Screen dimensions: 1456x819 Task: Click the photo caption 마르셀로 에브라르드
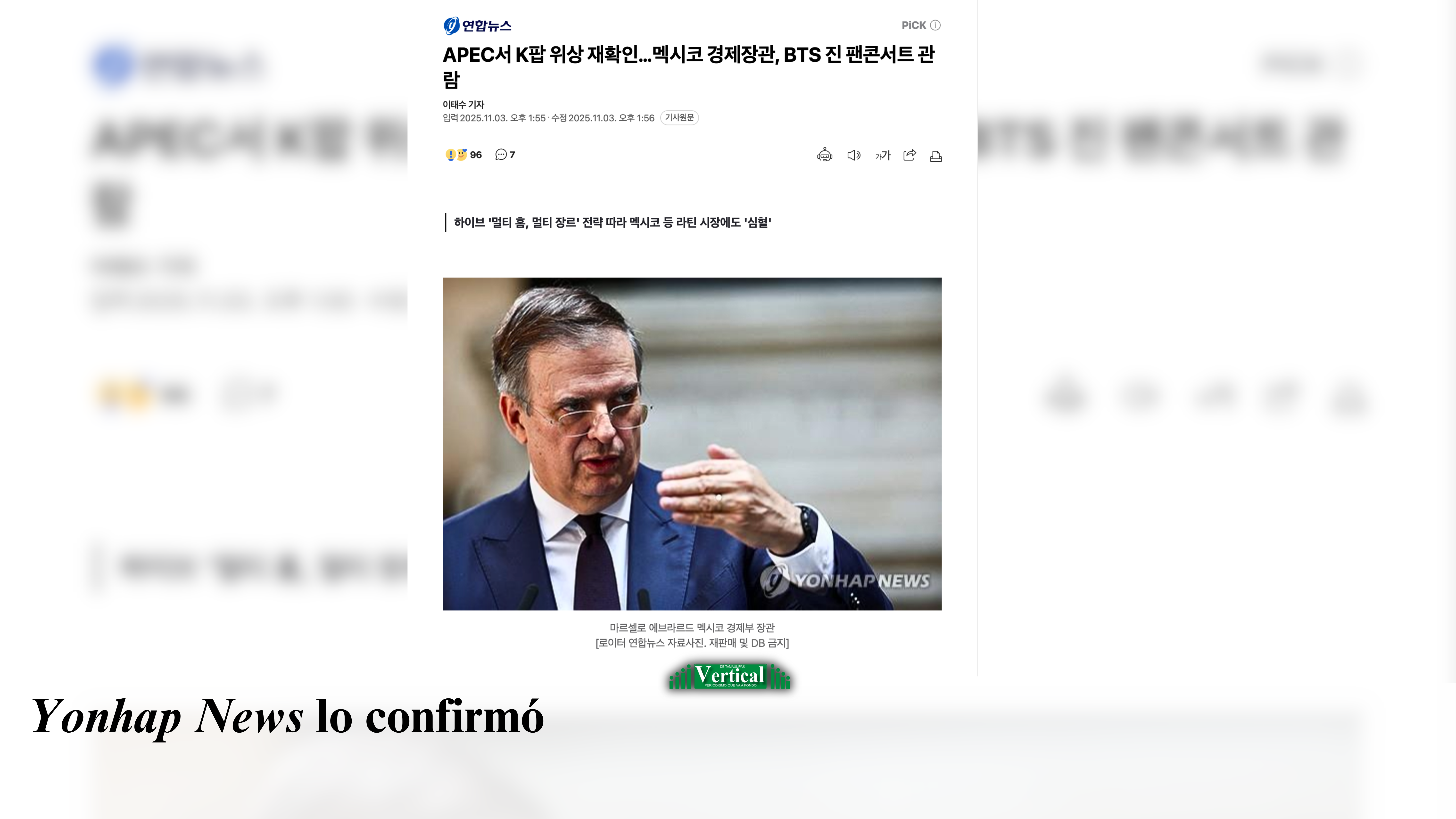tap(692, 627)
